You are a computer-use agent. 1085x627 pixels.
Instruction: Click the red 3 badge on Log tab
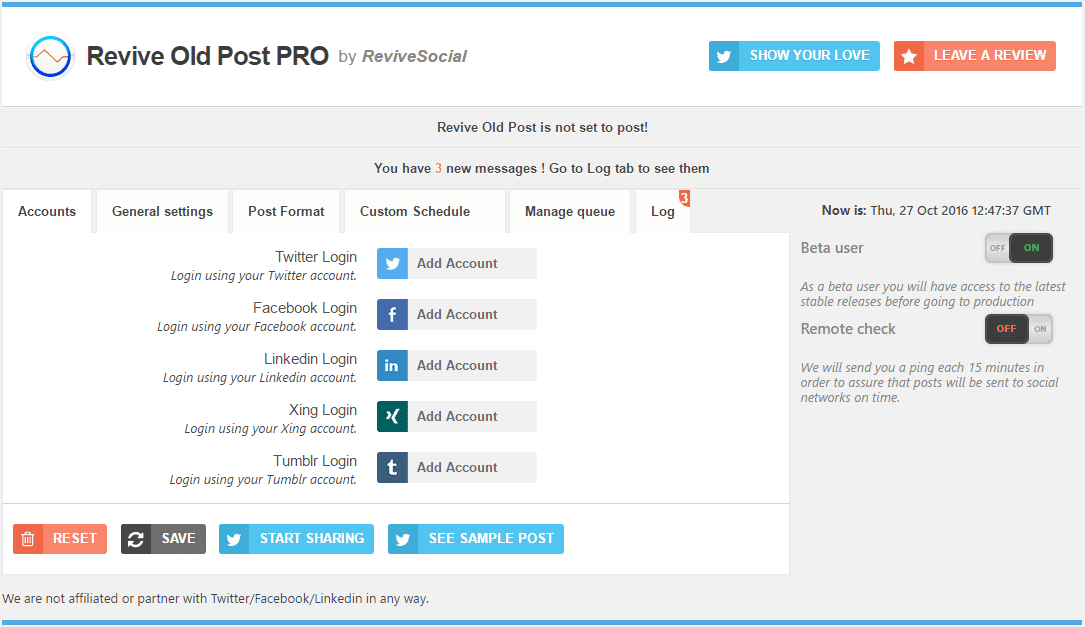pos(684,198)
